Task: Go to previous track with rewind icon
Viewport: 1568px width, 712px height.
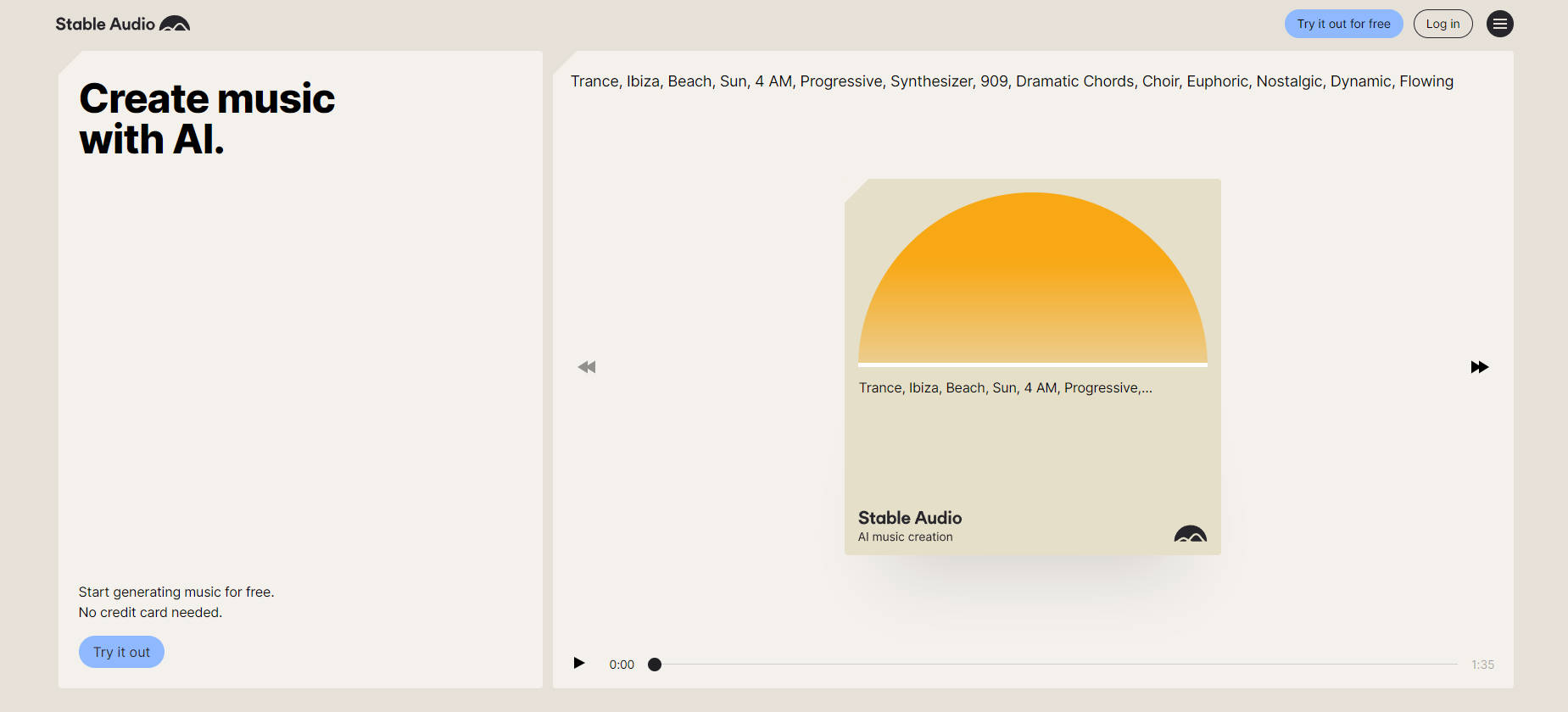Action: coord(587,367)
